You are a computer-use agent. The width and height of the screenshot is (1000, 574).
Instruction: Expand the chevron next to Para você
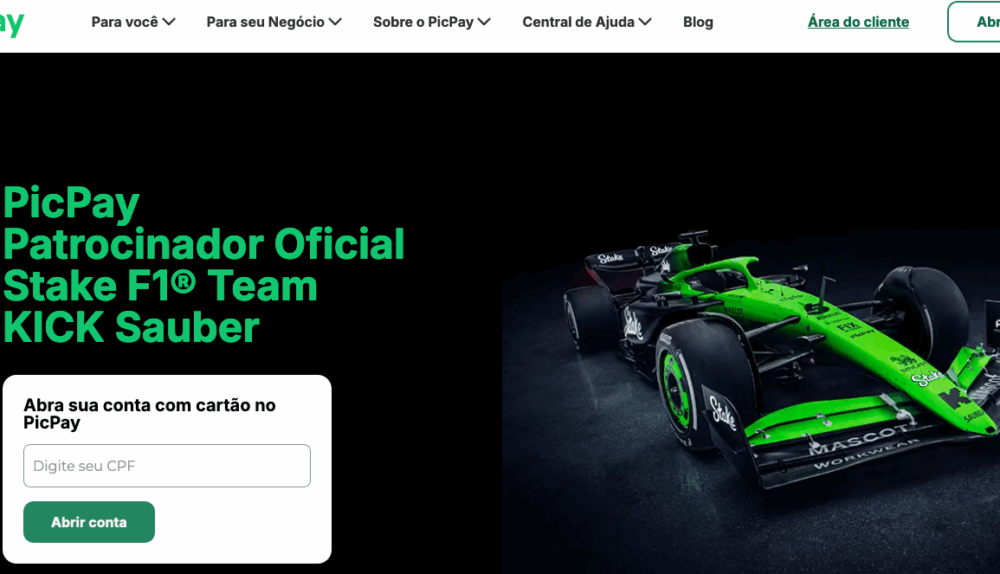tap(169, 22)
